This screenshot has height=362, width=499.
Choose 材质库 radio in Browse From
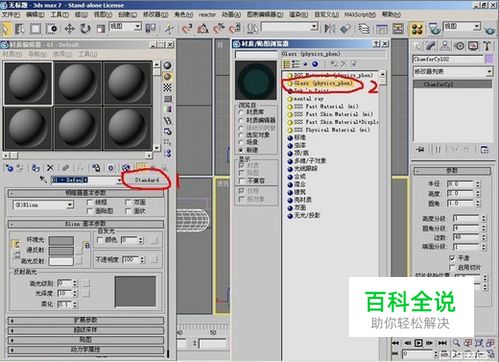click(241, 112)
